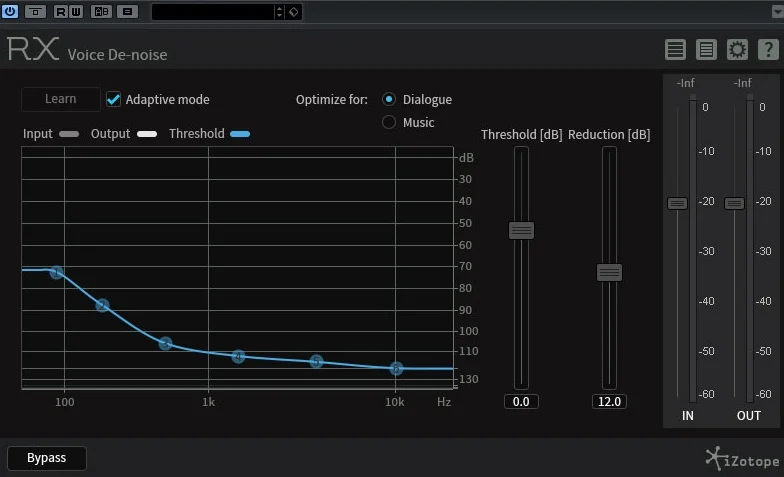Click the Reduction [dB] slider handle
This screenshot has width=784, height=477.
pos(610,272)
